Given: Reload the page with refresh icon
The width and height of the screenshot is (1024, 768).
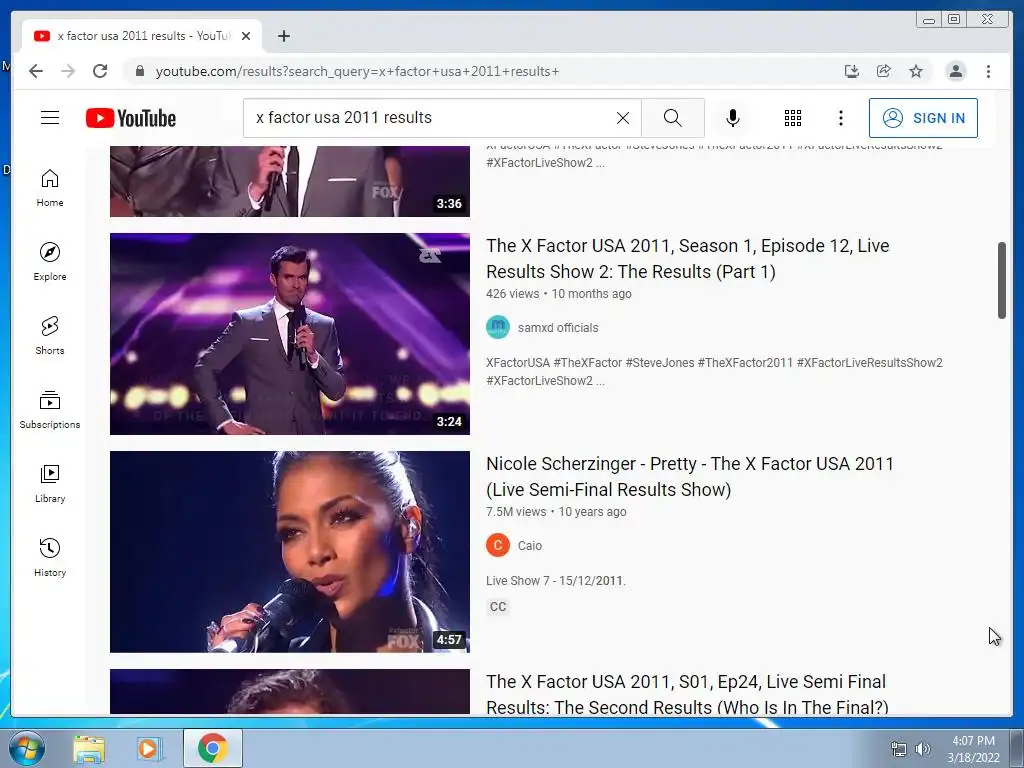Looking at the screenshot, I should (x=100, y=71).
